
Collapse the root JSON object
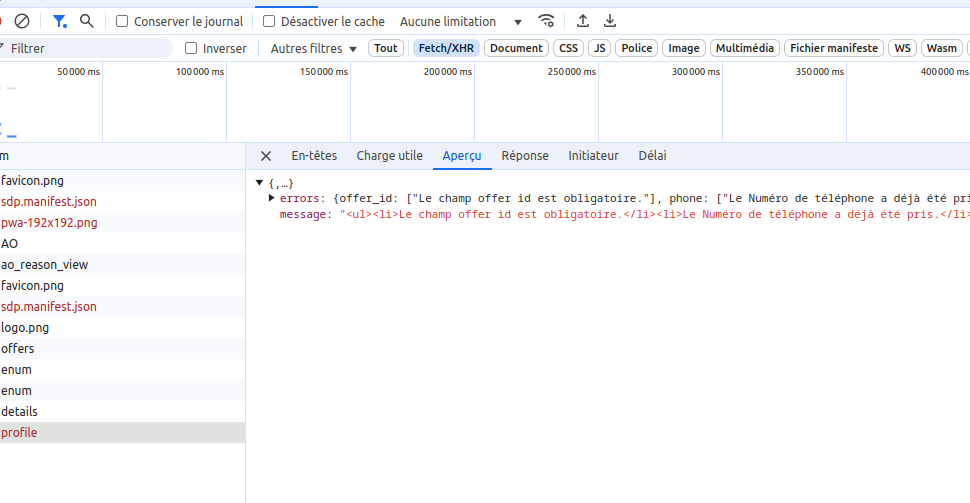[x=259, y=183]
